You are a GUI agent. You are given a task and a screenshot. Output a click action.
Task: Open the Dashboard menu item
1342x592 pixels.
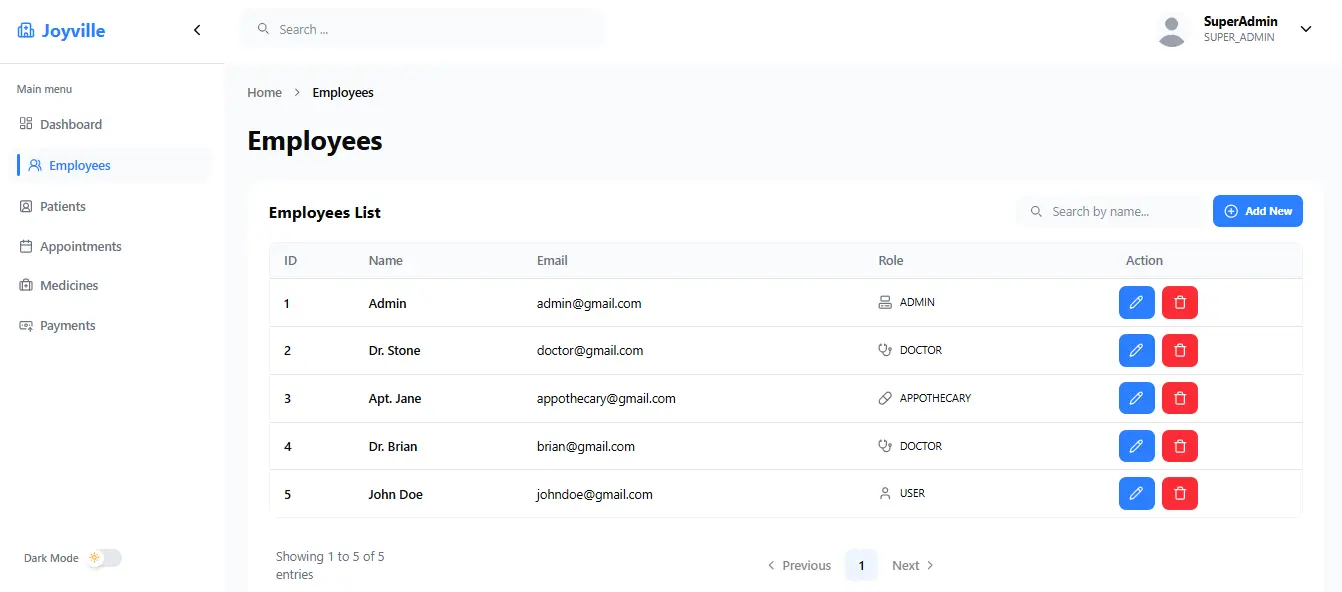click(x=70, y=124)
